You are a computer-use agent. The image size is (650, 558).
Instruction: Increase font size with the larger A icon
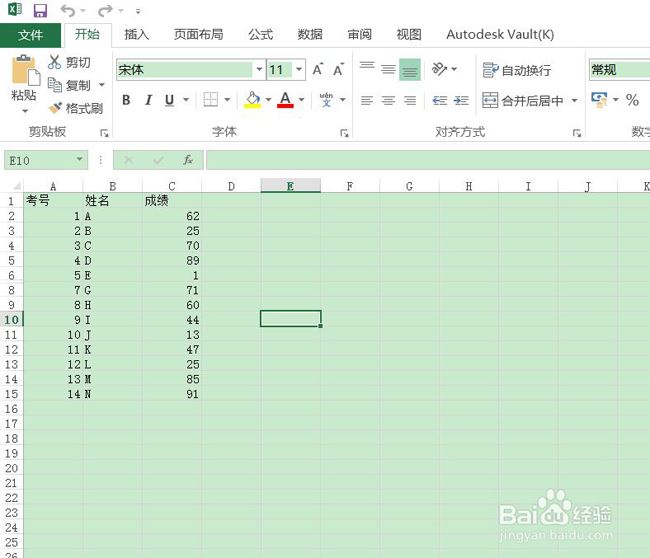(x=318, y=70)
